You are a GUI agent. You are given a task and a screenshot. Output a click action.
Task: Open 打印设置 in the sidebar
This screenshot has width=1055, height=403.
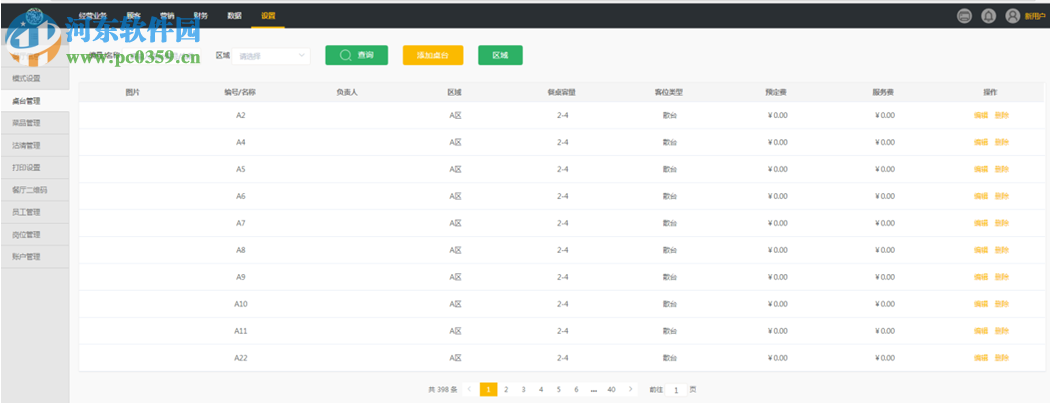tap(26, 168)
